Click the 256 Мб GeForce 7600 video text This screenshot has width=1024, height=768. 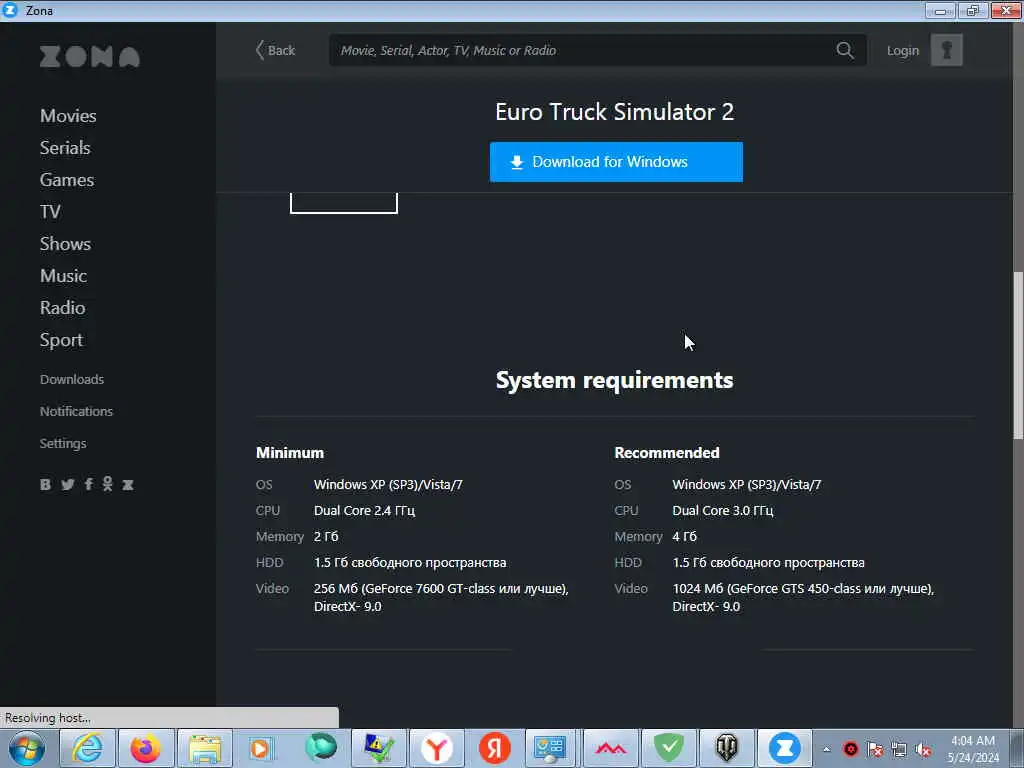click(441, 598)
